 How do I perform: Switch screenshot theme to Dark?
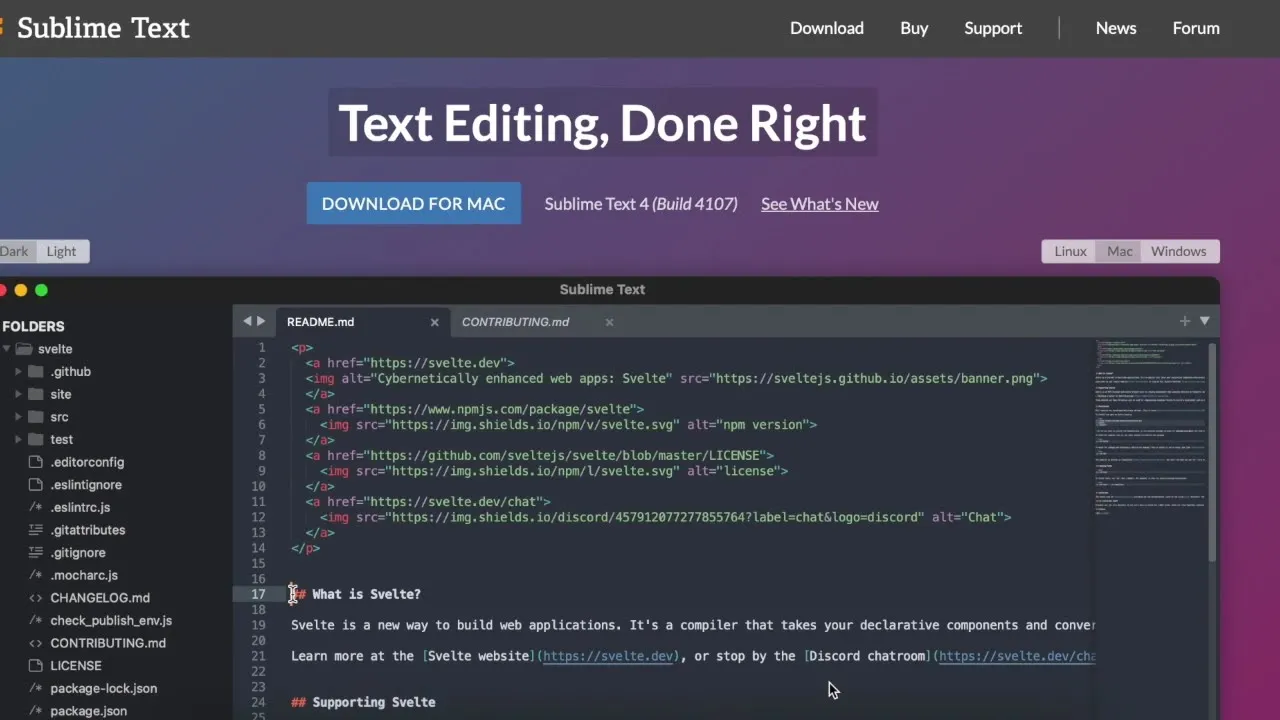point(16,251)
